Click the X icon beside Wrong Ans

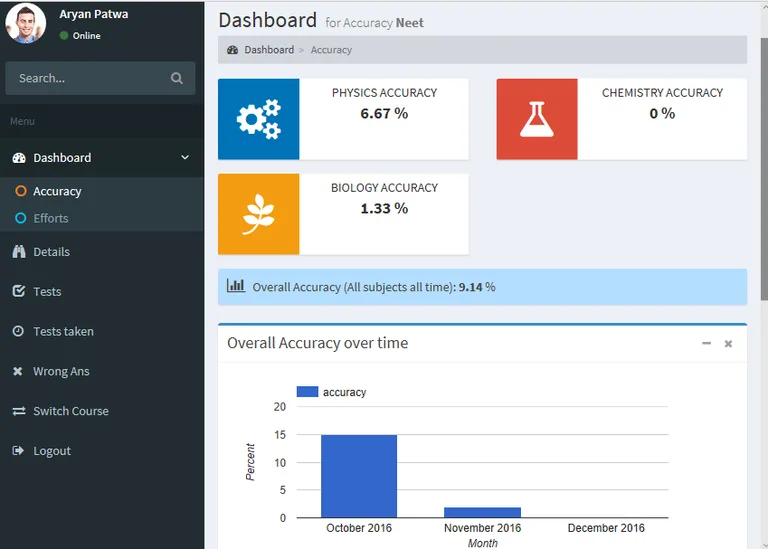(x=18, y=371)
